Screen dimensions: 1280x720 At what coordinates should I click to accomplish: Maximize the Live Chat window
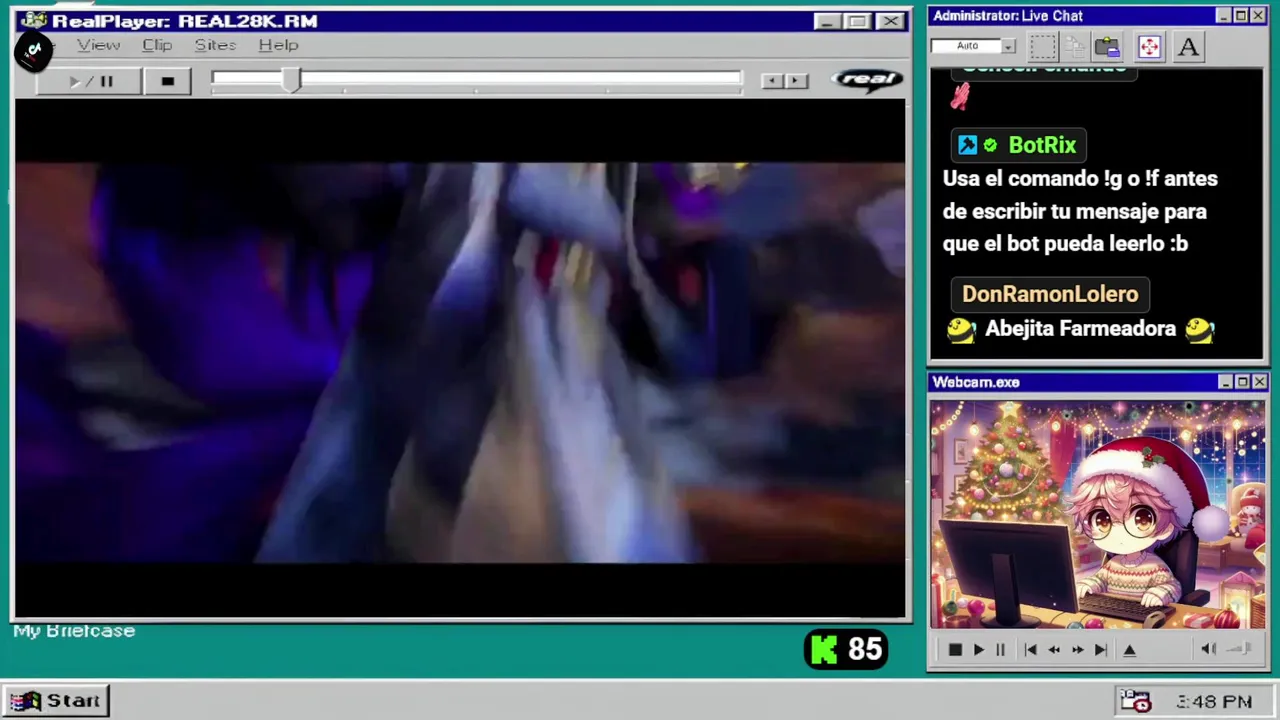(x=1241, y=16)
